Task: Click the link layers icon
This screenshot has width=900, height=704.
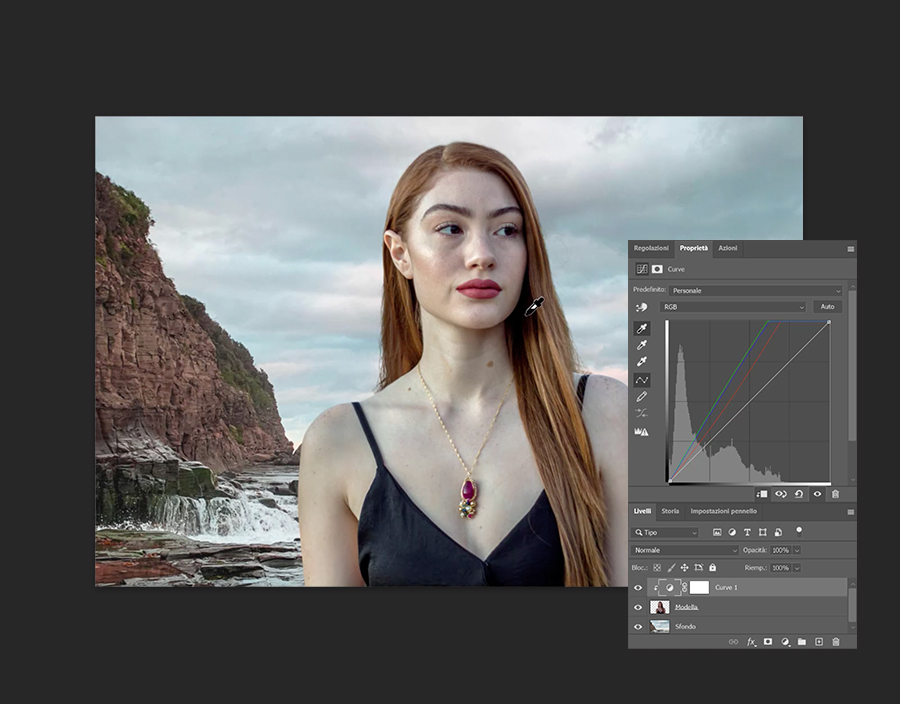Action: point(733,642)
